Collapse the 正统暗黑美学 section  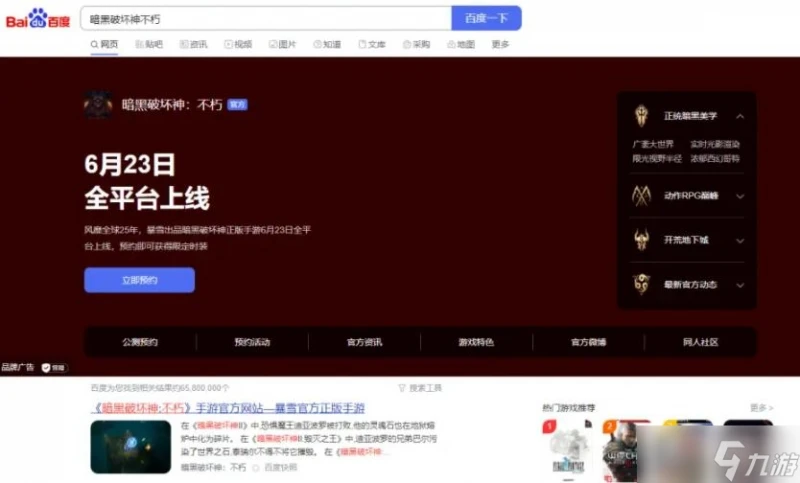pos(740,116)
